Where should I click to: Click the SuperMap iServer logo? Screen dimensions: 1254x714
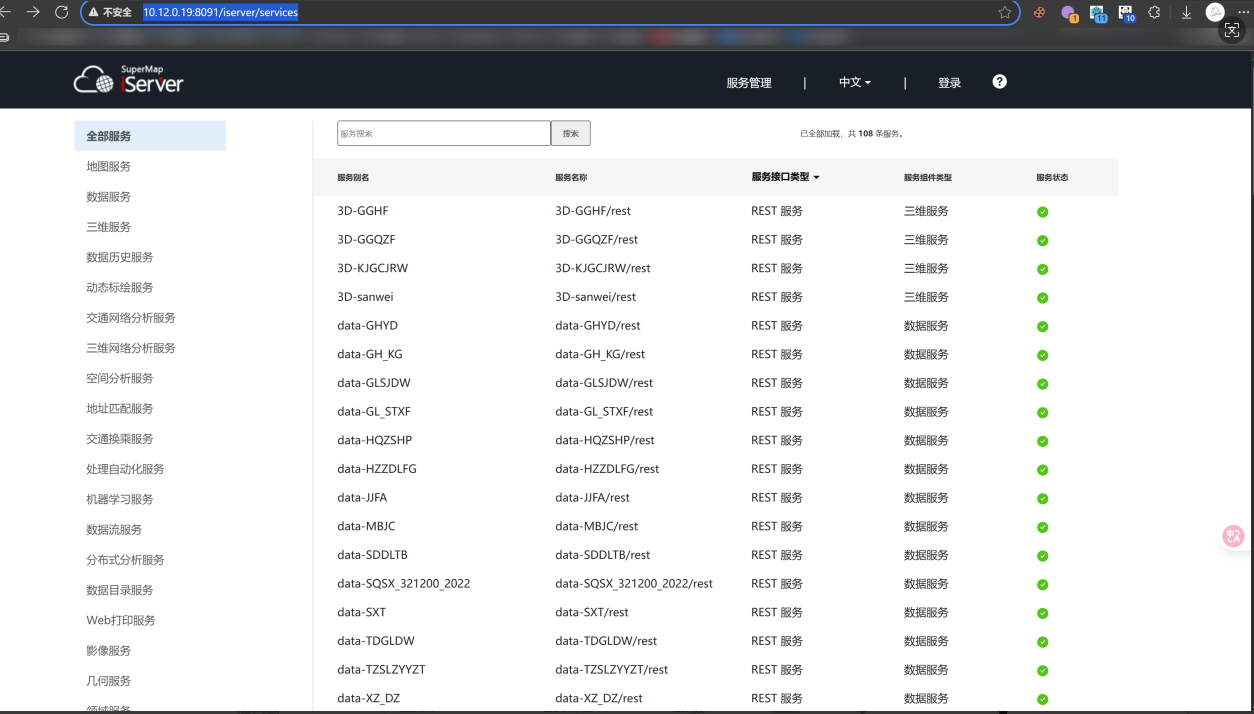(x=129, y=80)
